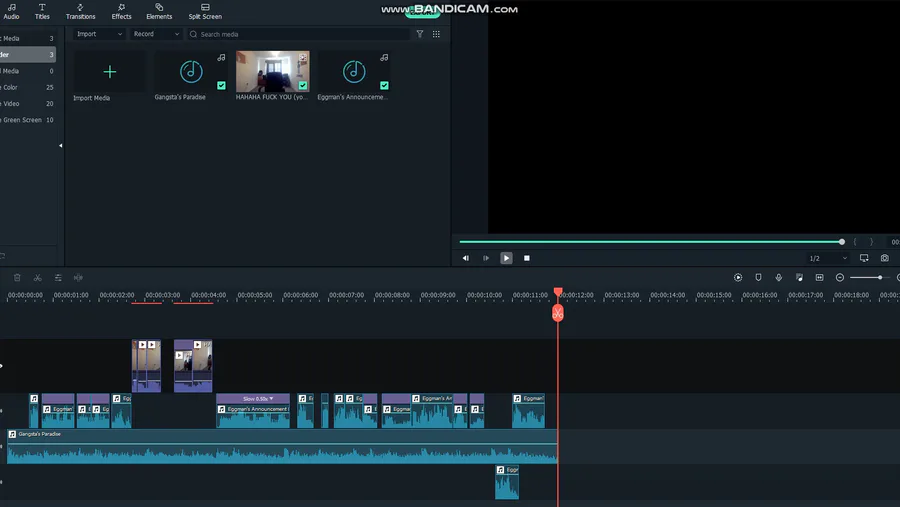Click the timeline adjust sliders icon

pos(58,278)
